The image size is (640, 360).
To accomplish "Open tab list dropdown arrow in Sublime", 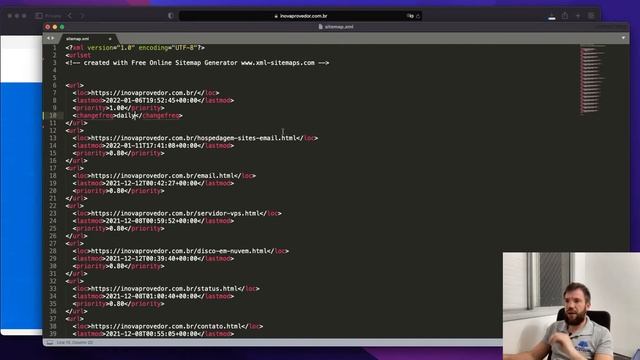I will click(x=623, y=38).
